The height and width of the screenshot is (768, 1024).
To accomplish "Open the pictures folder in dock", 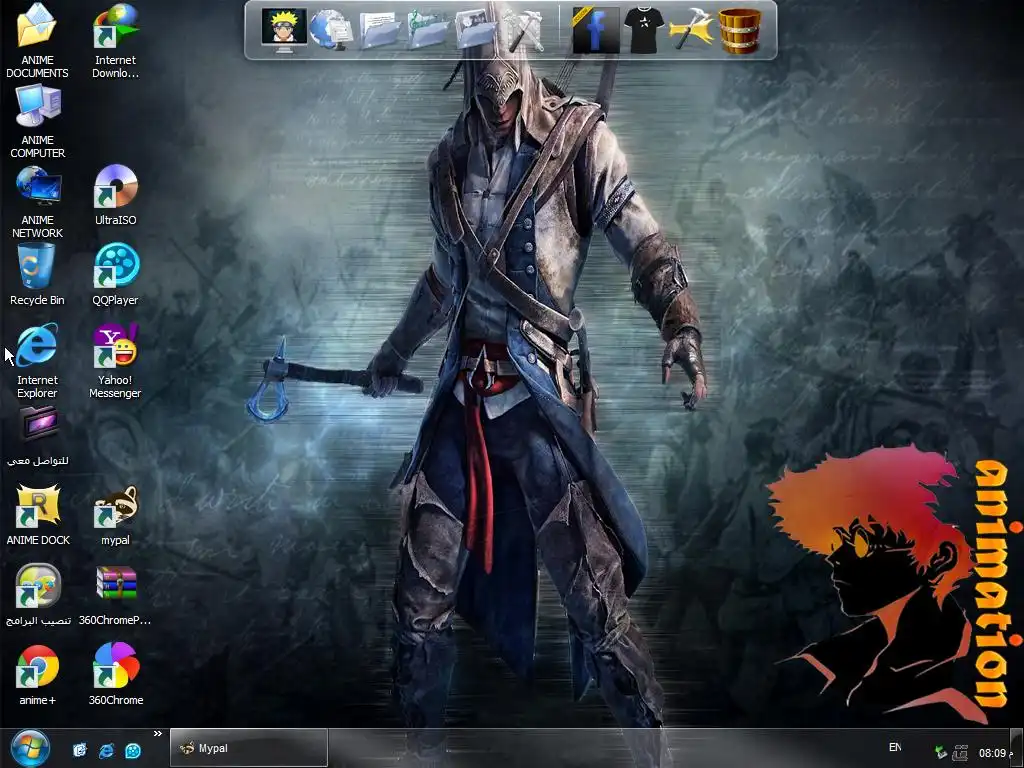I will click(x=475, y=30).
